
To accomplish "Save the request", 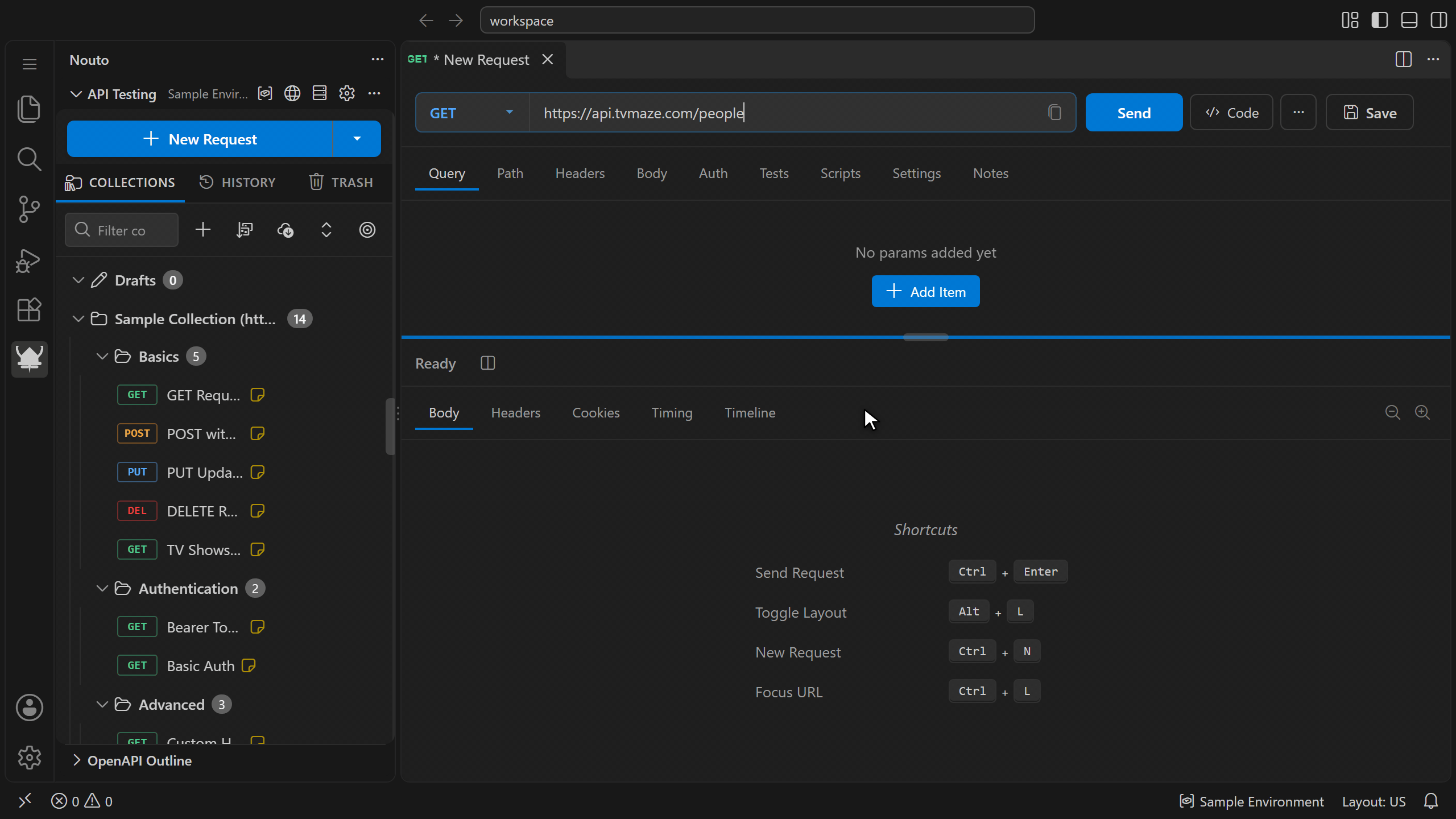I will point(1370,113).
